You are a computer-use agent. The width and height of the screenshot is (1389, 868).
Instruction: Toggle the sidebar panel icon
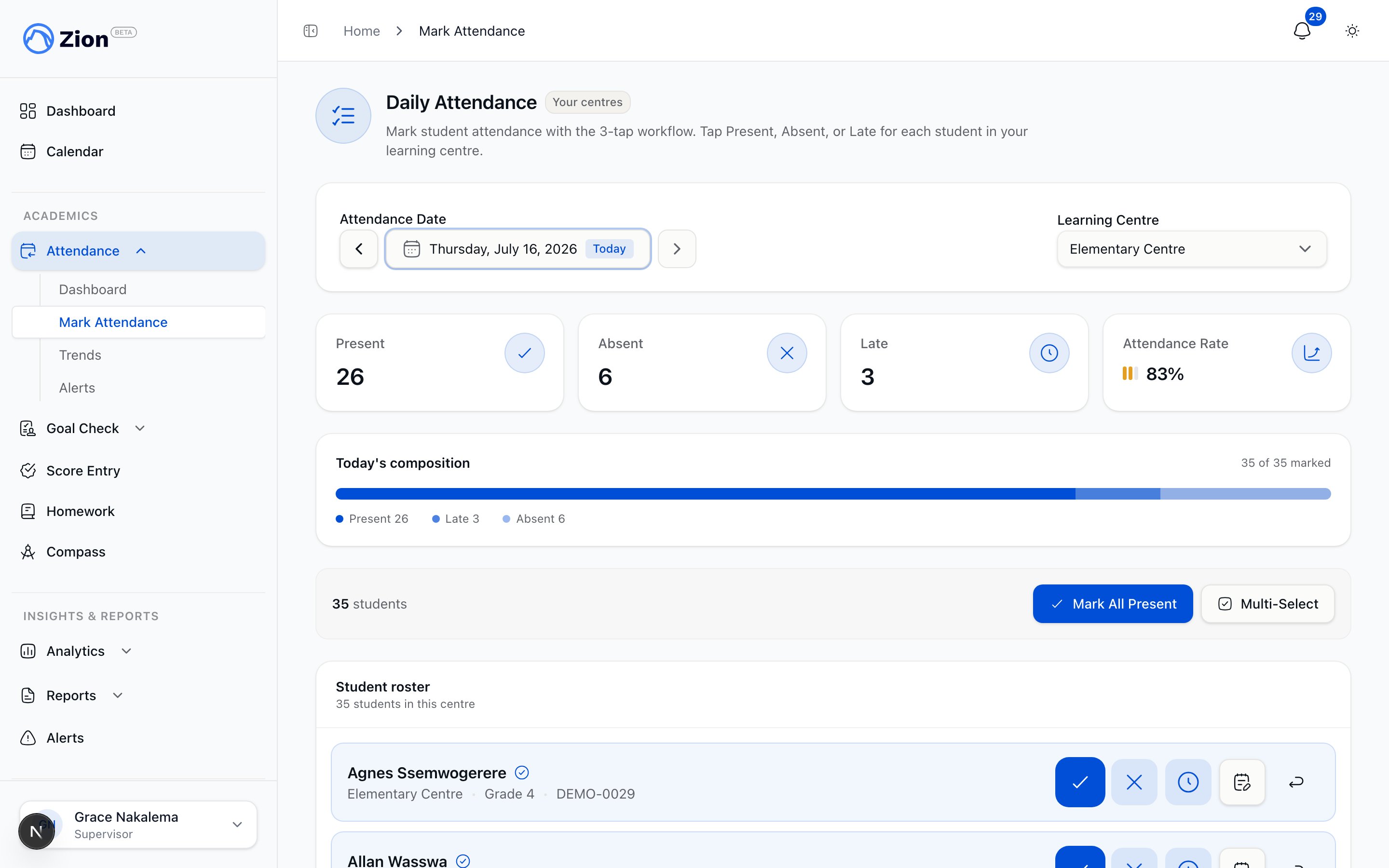(311, 31)
